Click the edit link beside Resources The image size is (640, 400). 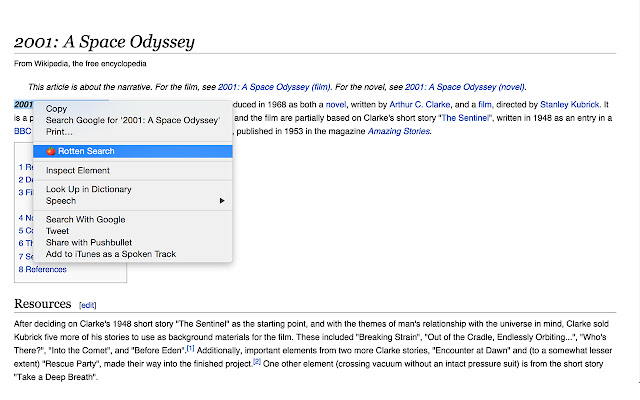(x=87, y=305)
